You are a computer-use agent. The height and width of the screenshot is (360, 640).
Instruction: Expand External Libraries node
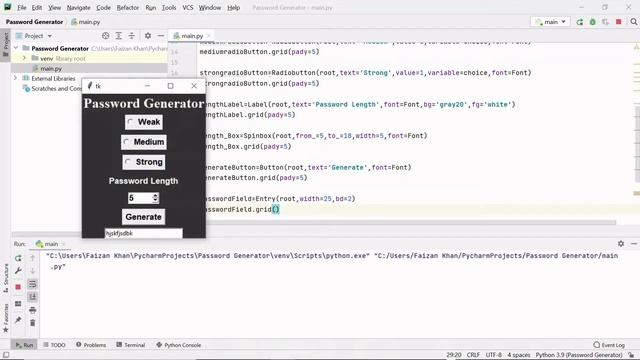[16, 78]
